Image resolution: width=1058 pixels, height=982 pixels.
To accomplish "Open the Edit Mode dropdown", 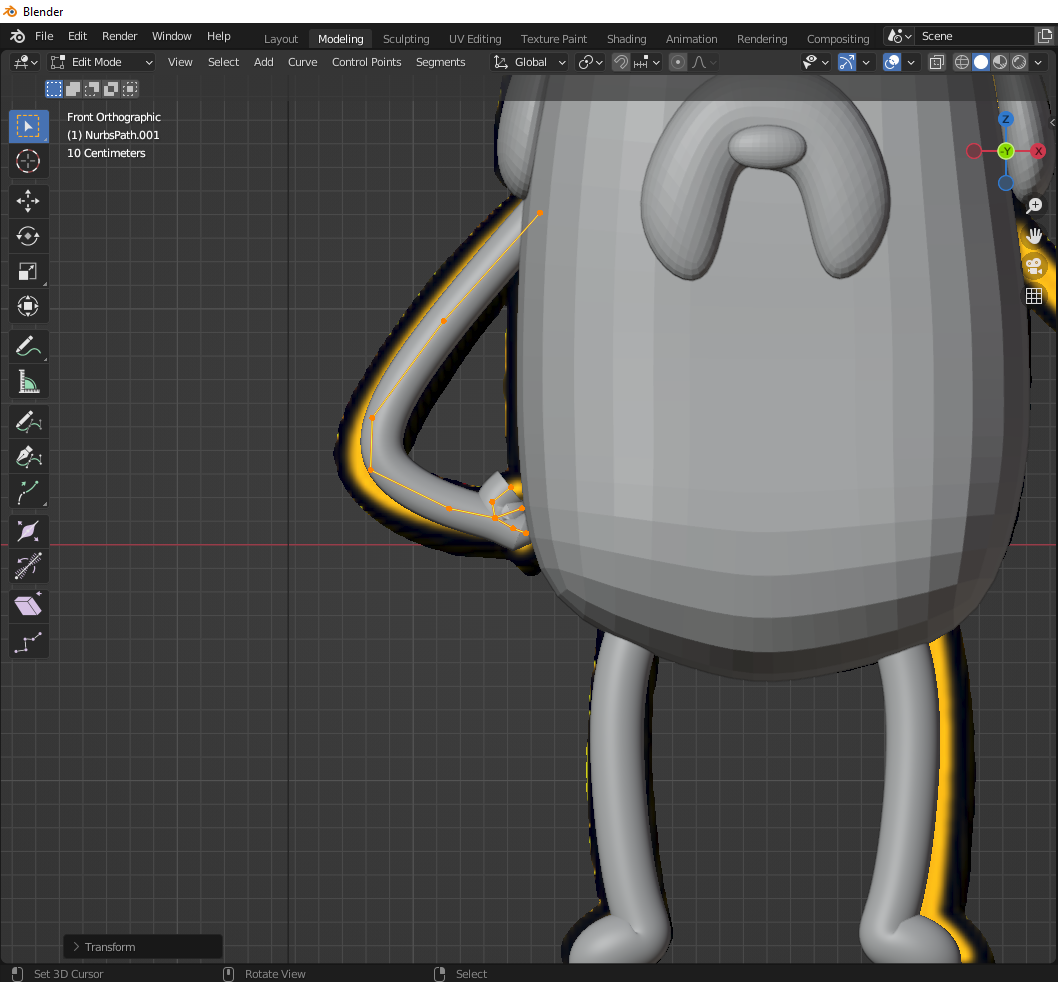I will point(102,63).
